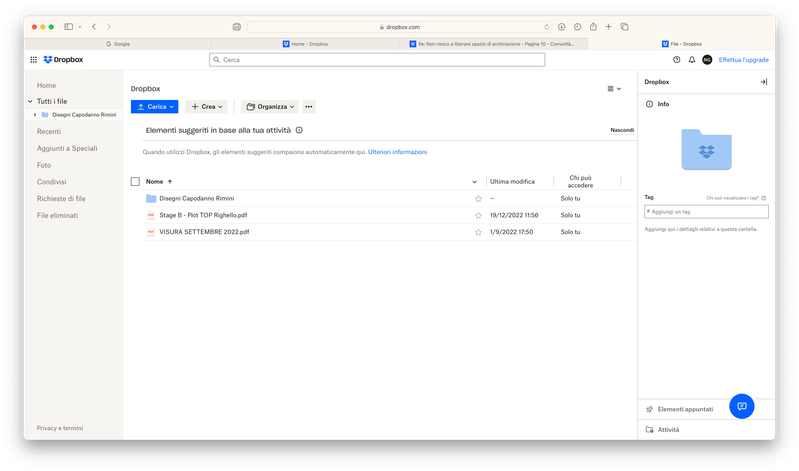Show Safari tab overview icon
Viewport: 799px width, 471px height.
[x=624, y=27]
